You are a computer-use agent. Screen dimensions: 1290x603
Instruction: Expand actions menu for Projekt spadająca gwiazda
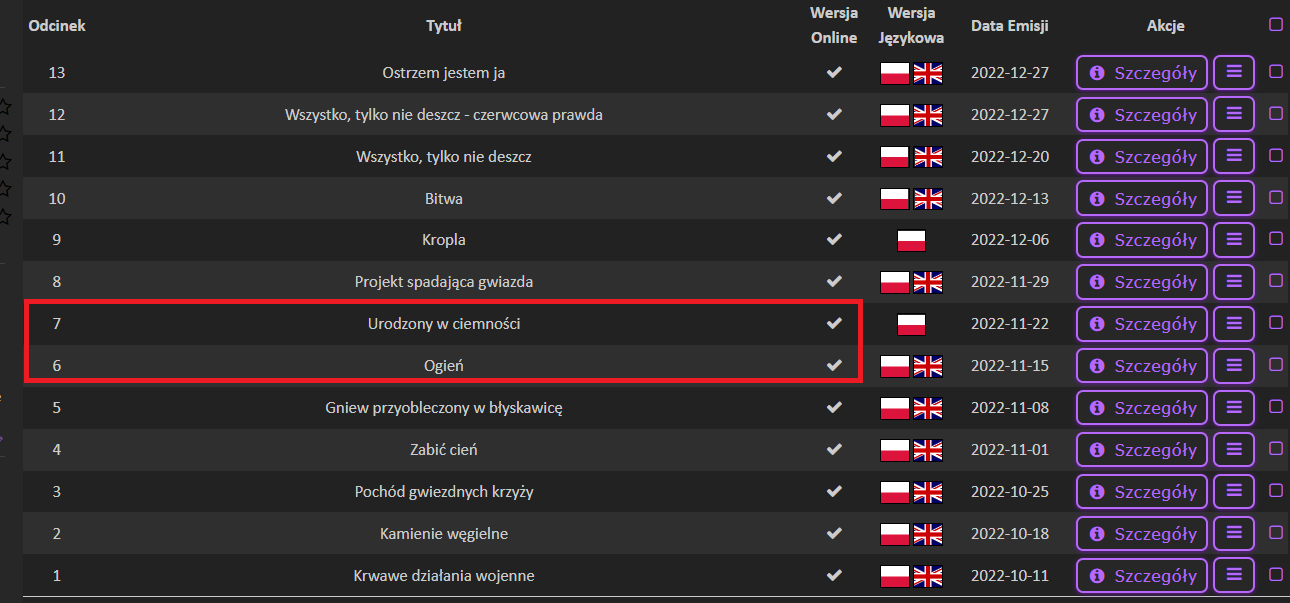1234,282
